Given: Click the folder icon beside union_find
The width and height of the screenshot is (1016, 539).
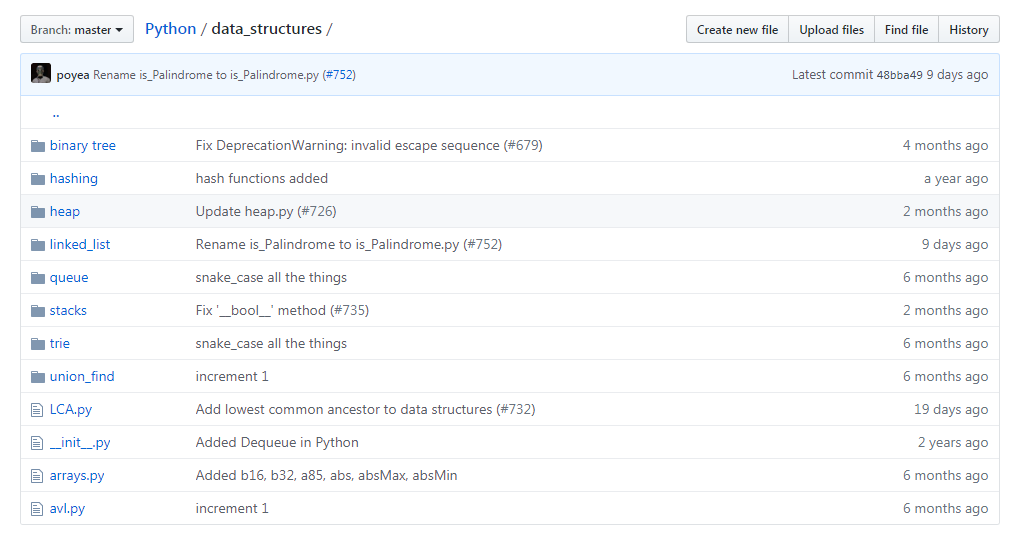Looking at the screenshot, I should 38,377.
